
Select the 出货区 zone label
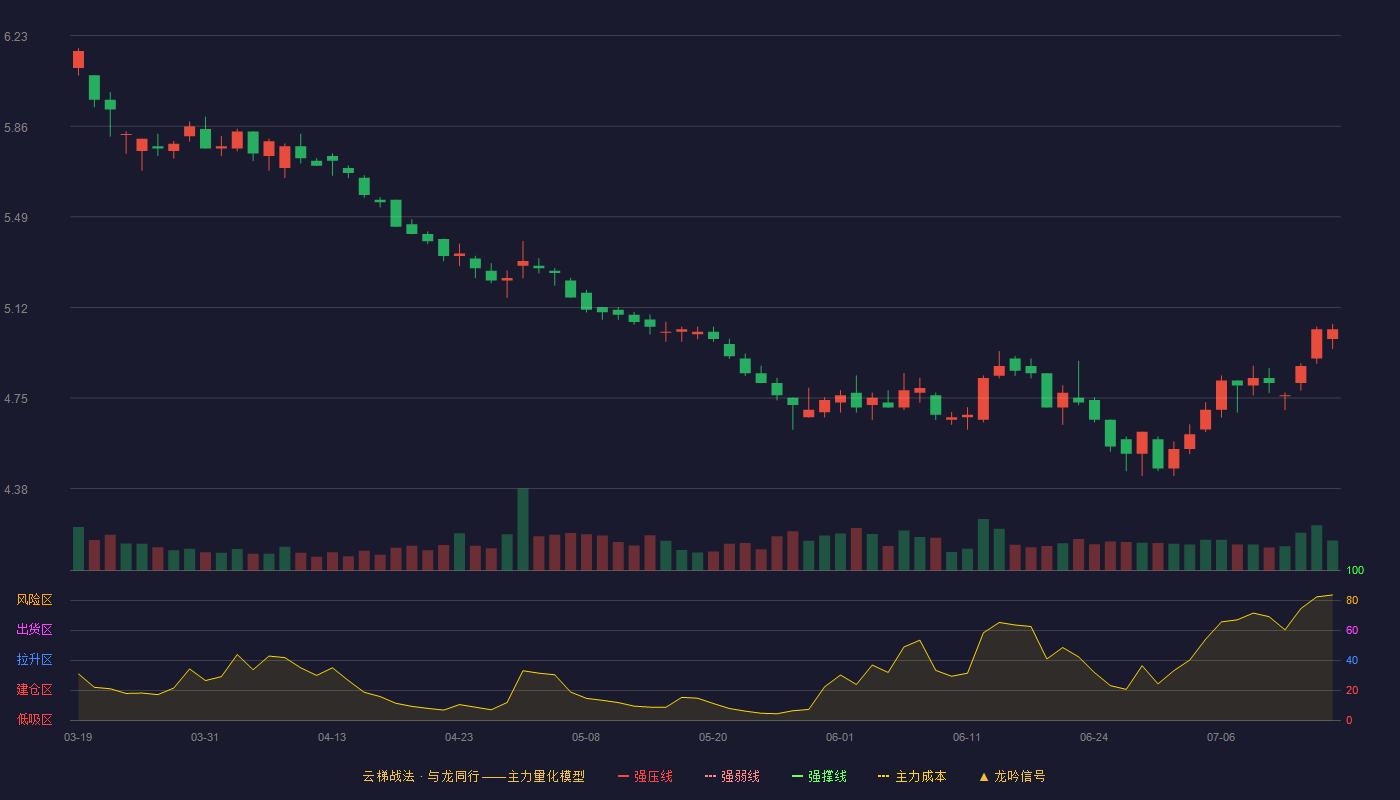pos(34,630)
